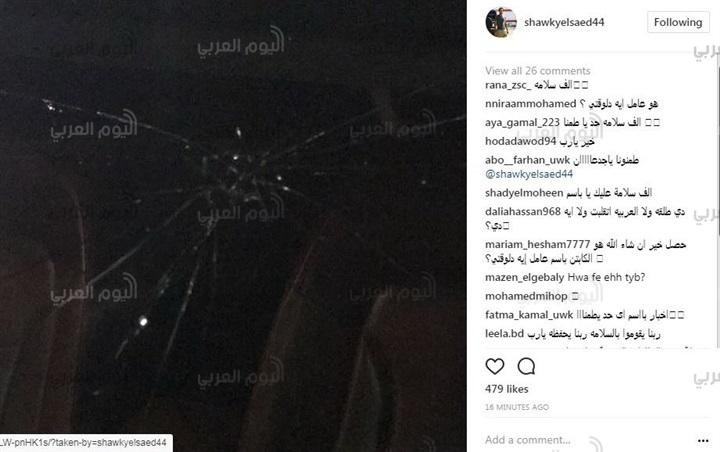Screen dimensions: 720x452
Task: Open the daliahassan968 commenter profile
Action: point(523,212)
